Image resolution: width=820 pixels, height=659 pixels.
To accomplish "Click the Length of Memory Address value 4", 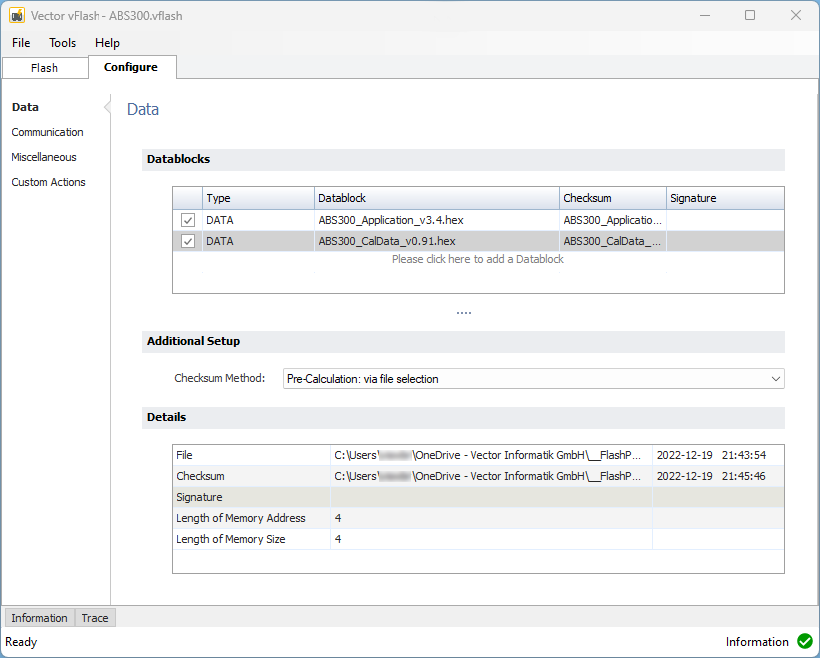I will click(491, 518).
